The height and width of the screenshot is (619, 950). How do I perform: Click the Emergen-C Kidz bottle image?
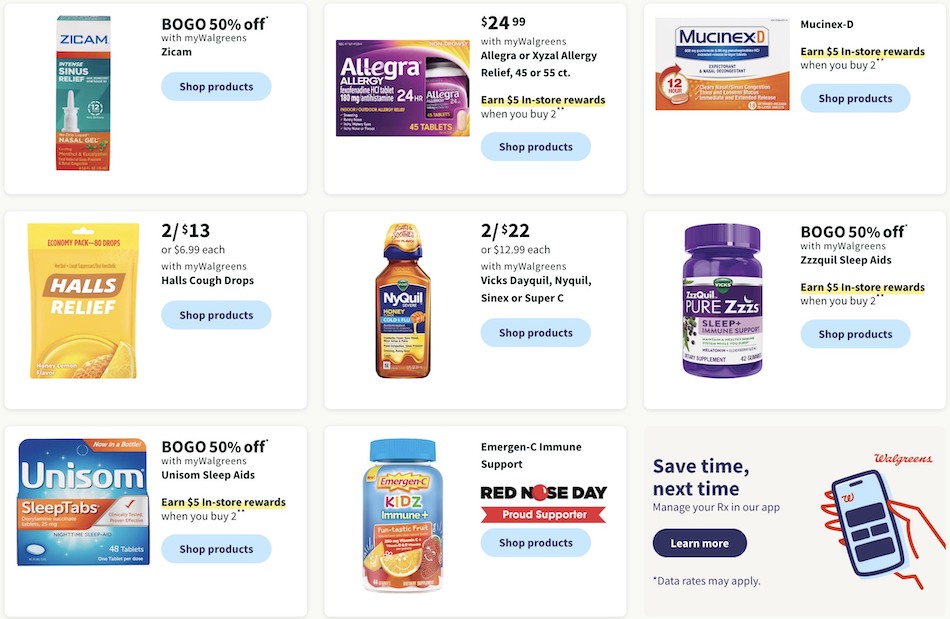tap(403, 516)
